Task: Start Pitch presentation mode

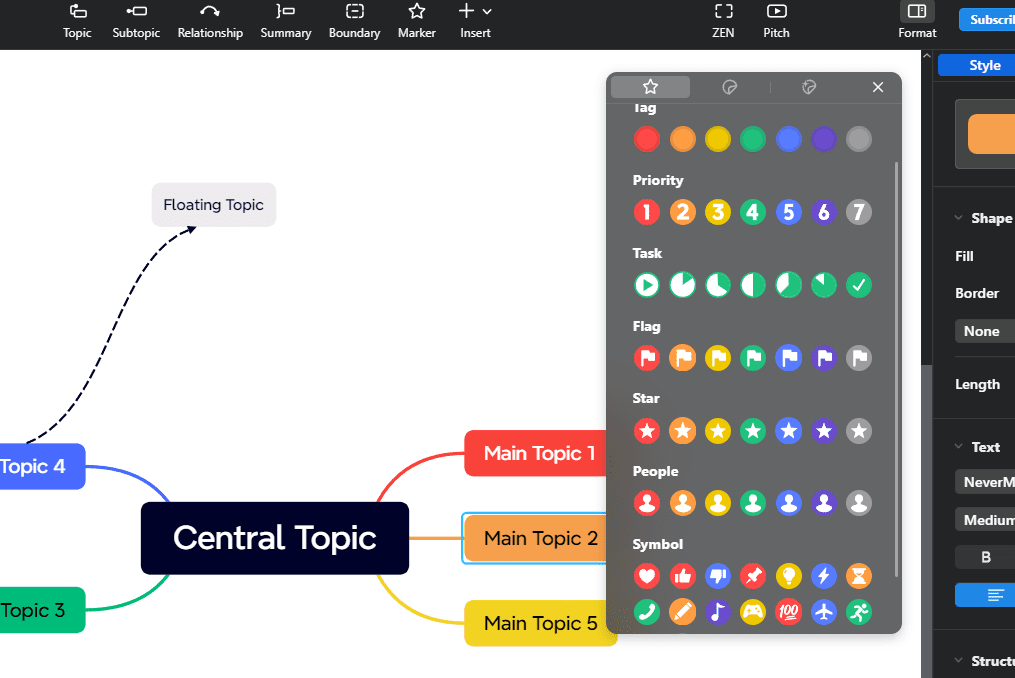Action: (776, 21)
